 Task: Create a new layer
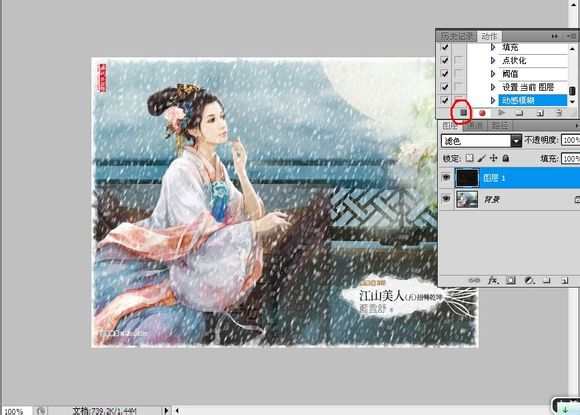point(564,281)
